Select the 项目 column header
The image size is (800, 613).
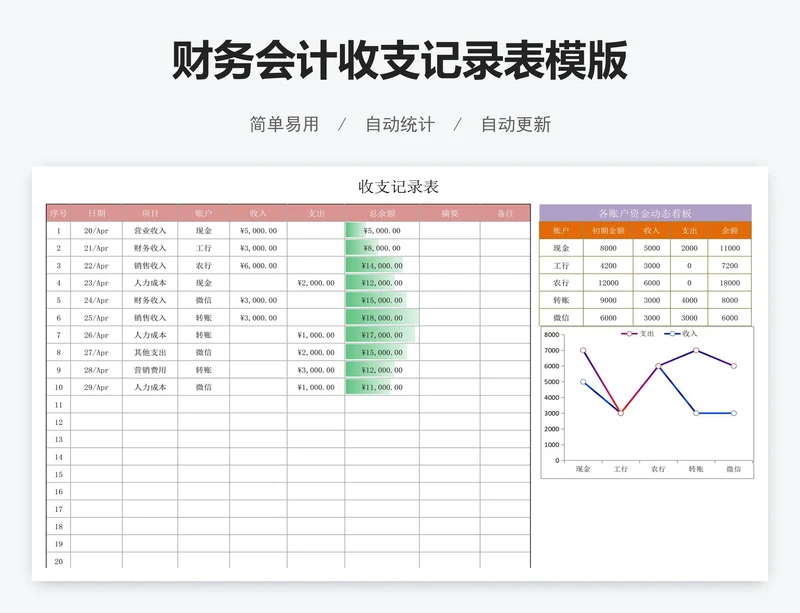coord(150,213)
